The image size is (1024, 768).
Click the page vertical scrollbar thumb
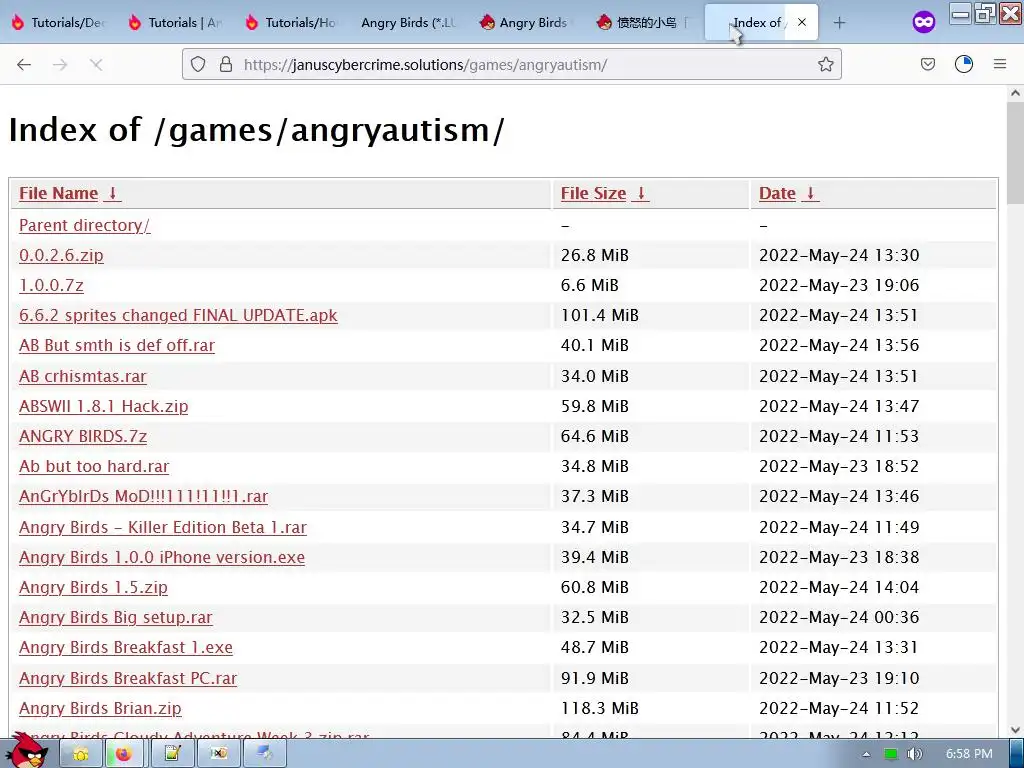[x=1015, y=153]
